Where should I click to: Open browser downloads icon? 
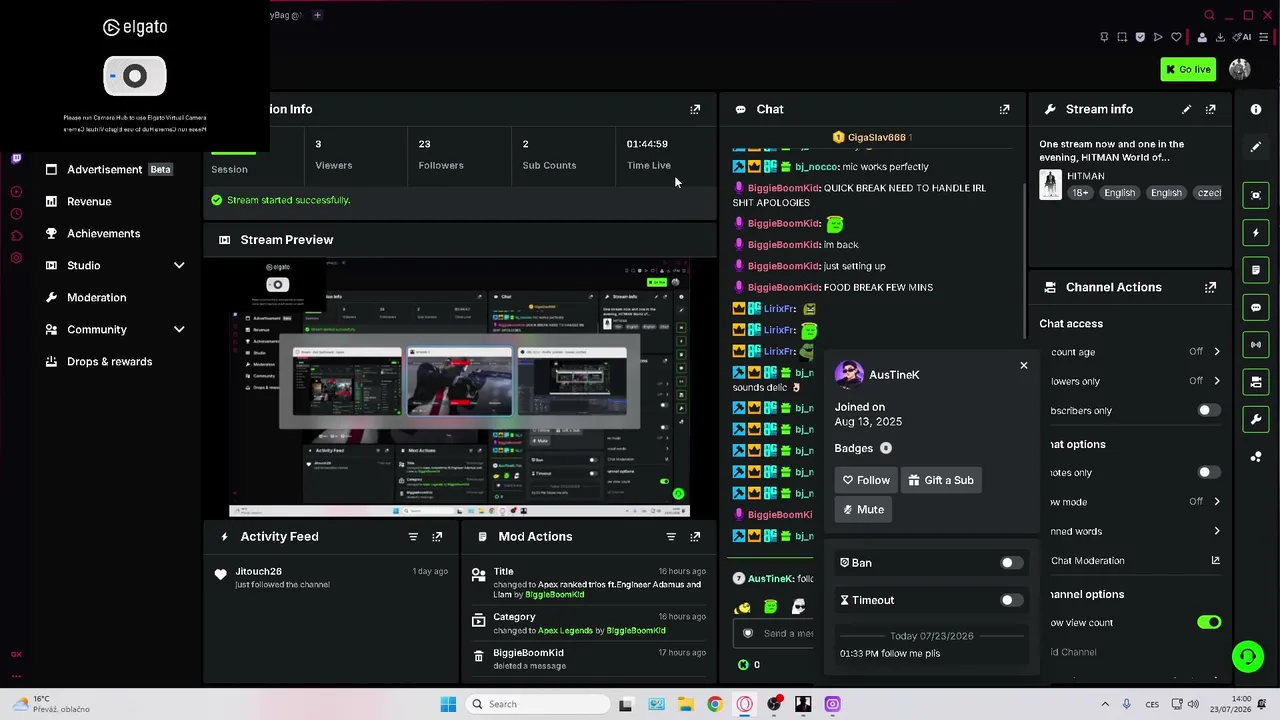tap(1220, 37)
